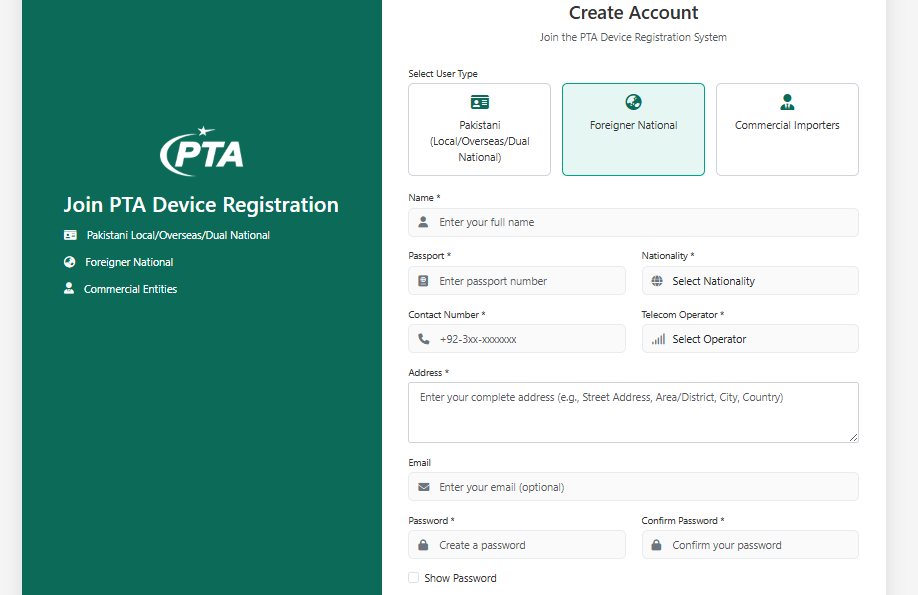
Task: Focus the Enter passport number field
Action: 517,281
